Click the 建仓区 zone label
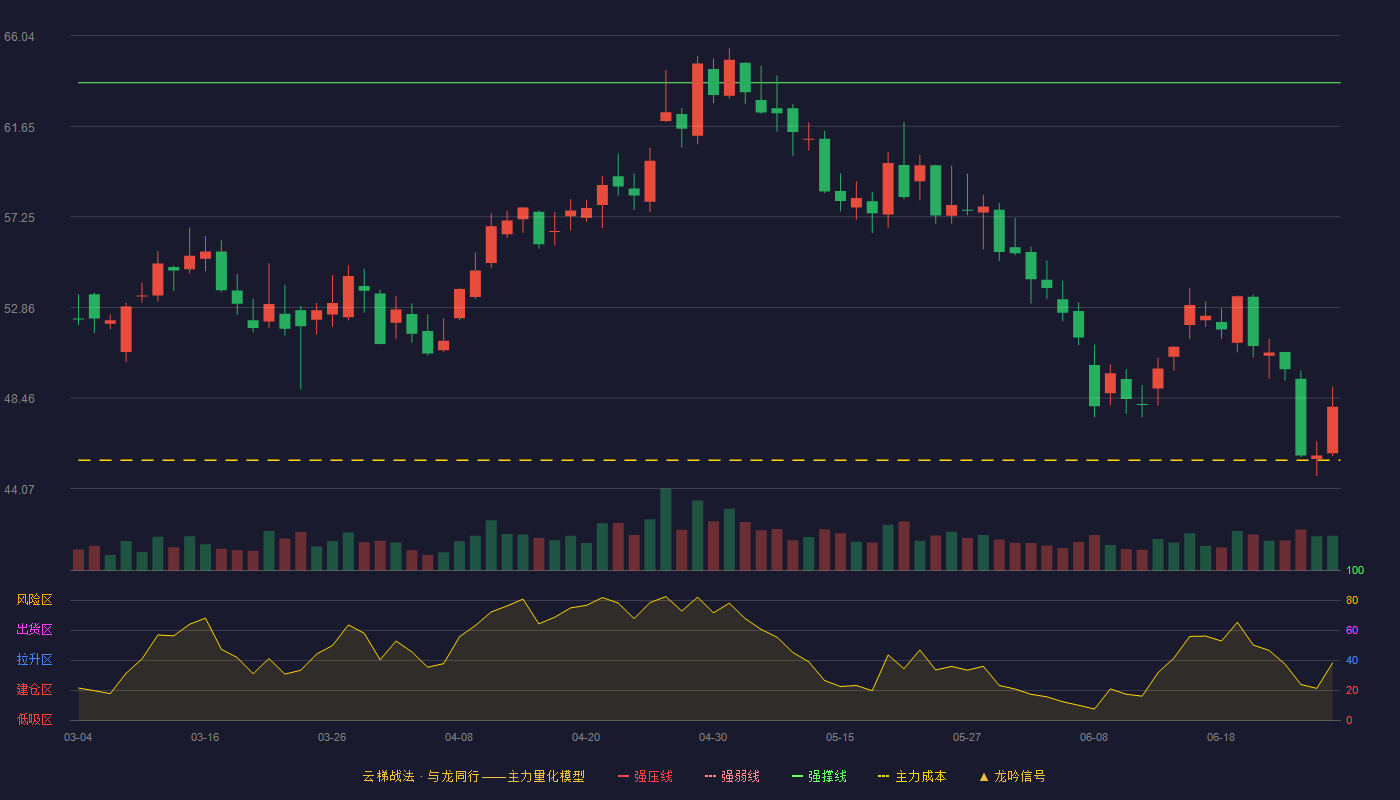The height and width of the screenshot is (800, 1400). [x=34, y=690]
